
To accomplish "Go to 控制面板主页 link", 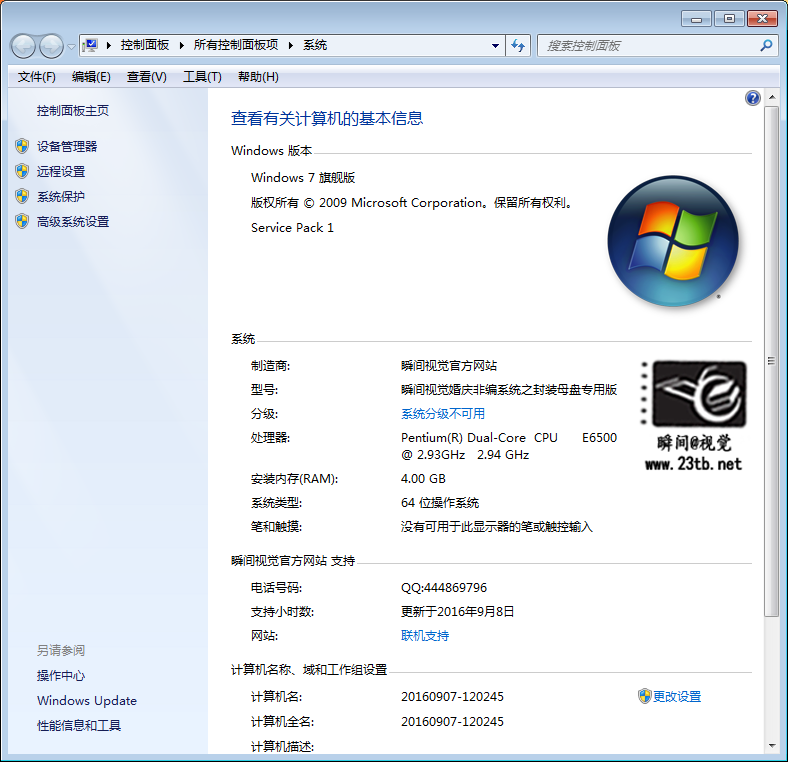I will tap(73, 111).
